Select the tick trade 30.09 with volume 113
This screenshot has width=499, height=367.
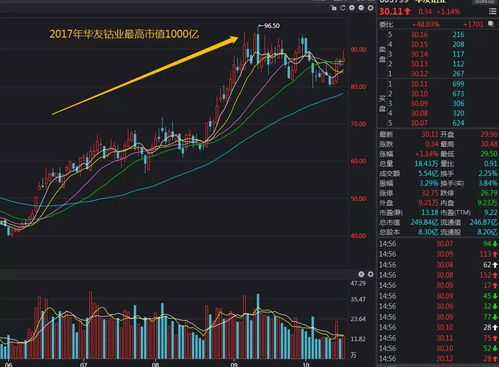(438, 254)
